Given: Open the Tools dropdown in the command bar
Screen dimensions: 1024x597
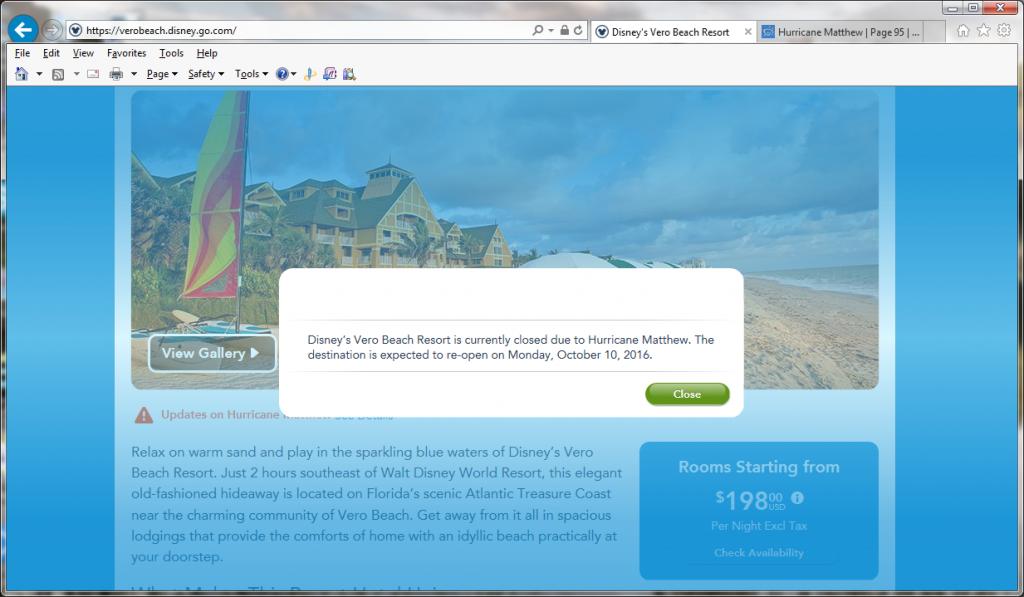Looking at the screenshot, I should 251,74.
